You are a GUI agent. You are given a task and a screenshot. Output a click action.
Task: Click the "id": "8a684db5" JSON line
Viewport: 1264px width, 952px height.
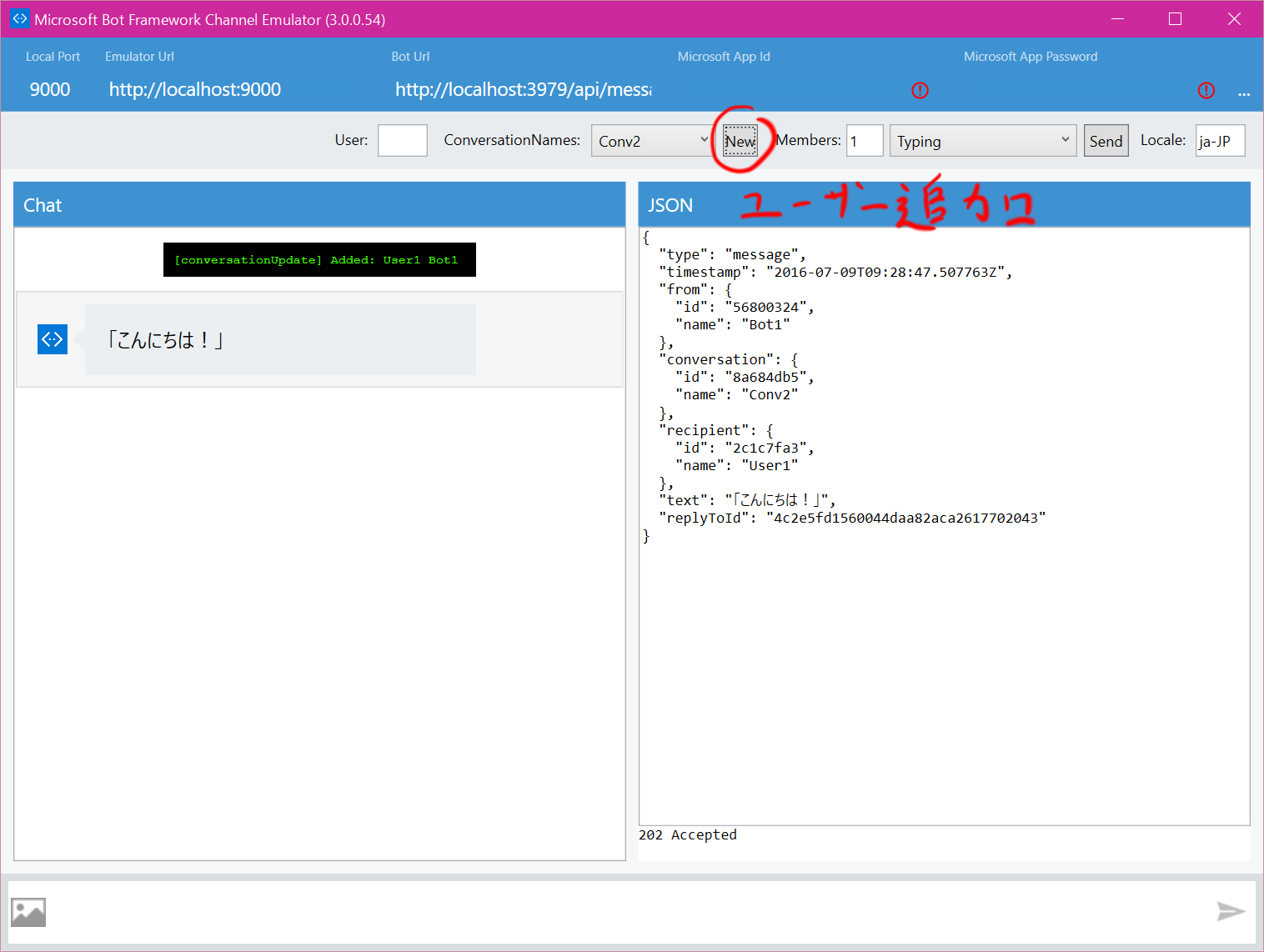click(x=745, y=377)
